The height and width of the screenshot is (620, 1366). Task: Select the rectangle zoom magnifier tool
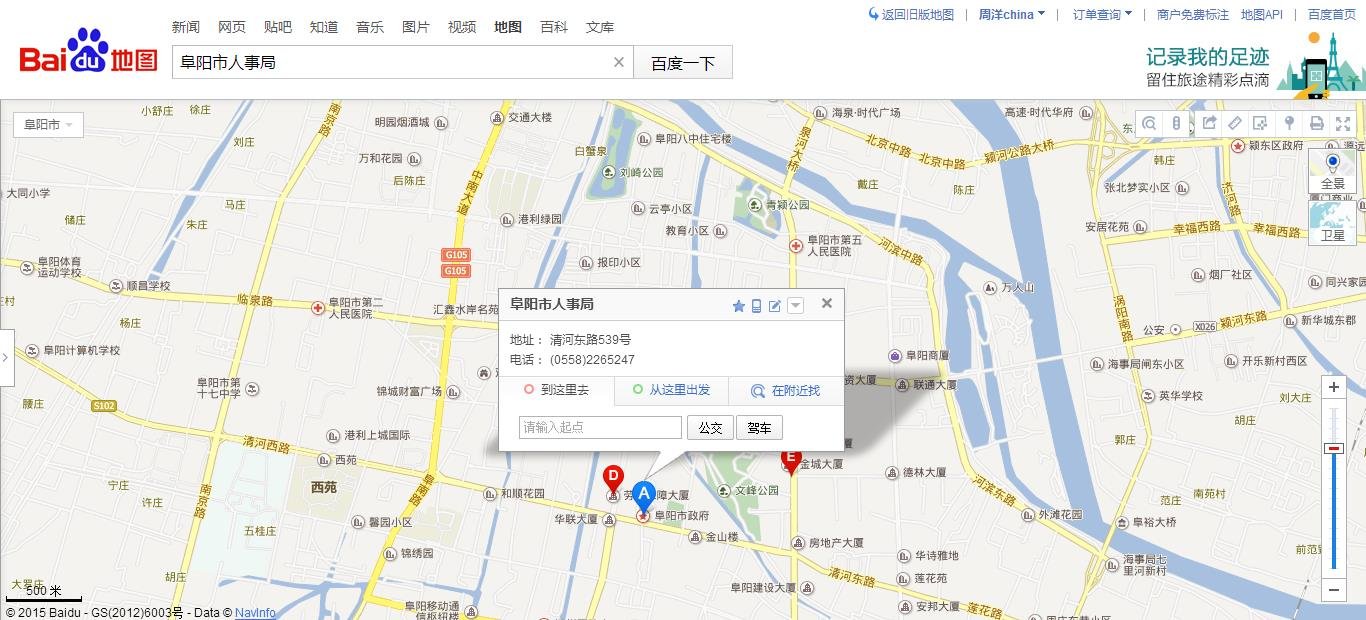click(1149, 124)
